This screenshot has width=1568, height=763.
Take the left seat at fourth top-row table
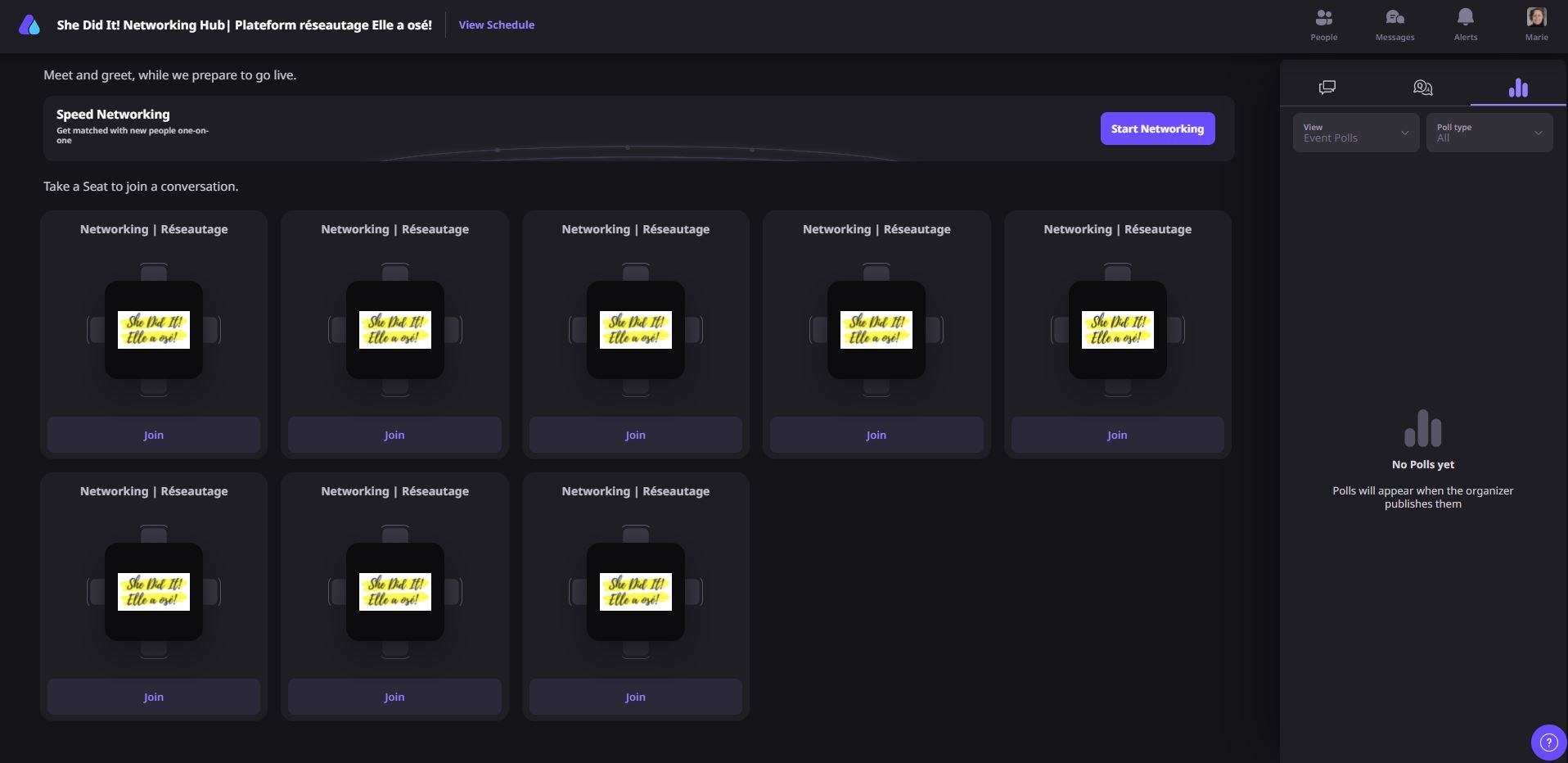pos(819,330)
